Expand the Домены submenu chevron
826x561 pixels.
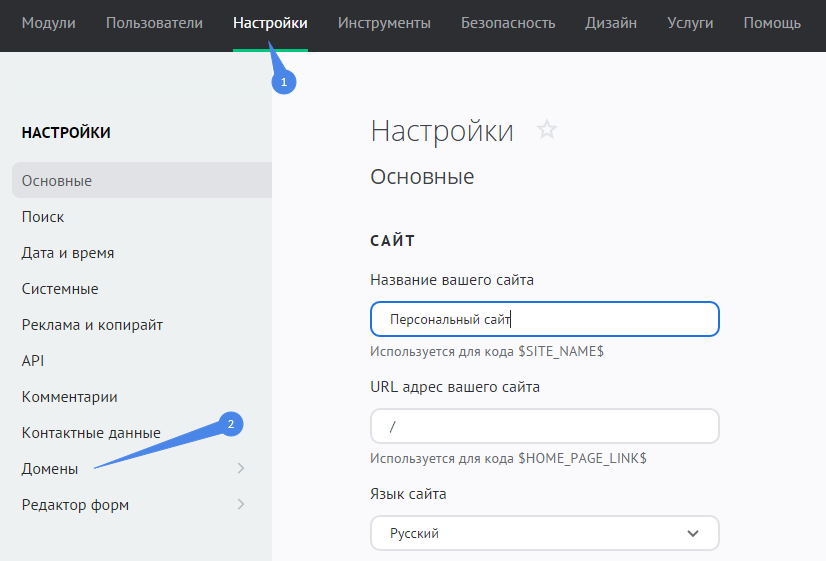pos(240,468)
